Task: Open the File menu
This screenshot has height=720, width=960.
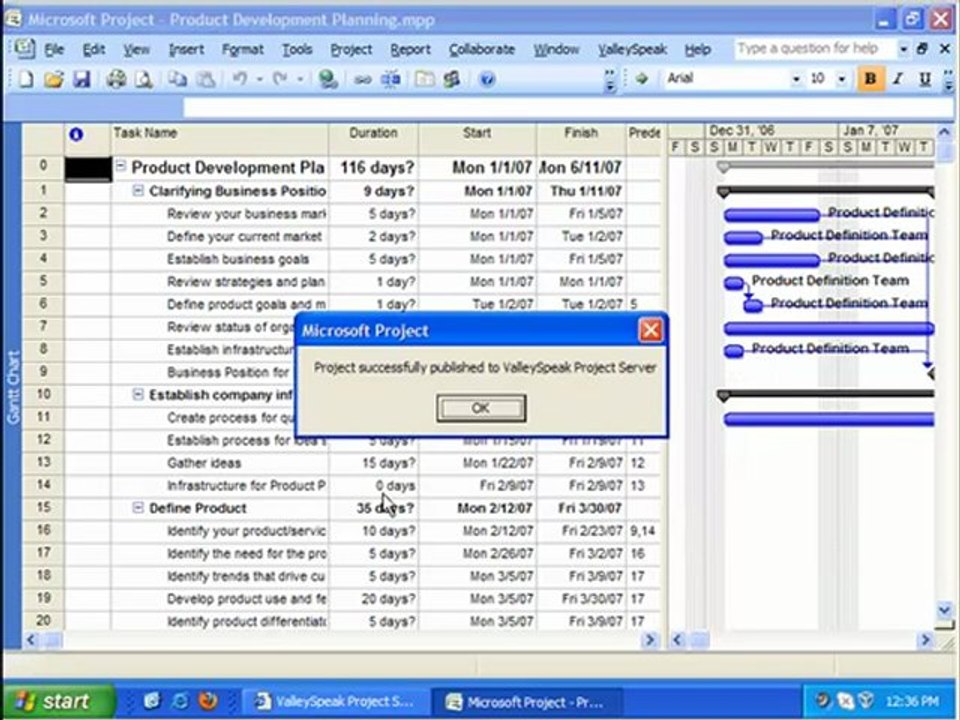Action: (x=54, y=50)
